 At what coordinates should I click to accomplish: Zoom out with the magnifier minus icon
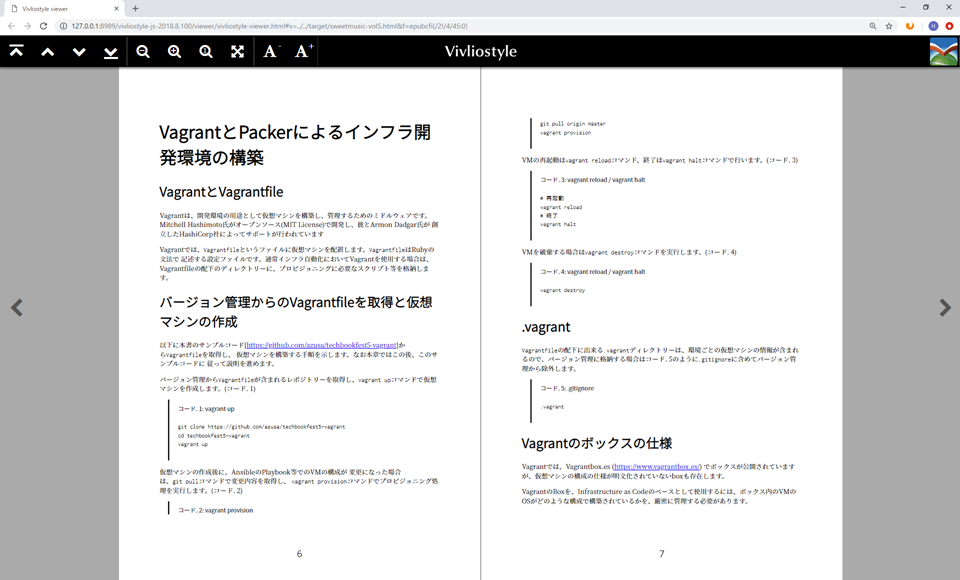(x=143, y=51)
